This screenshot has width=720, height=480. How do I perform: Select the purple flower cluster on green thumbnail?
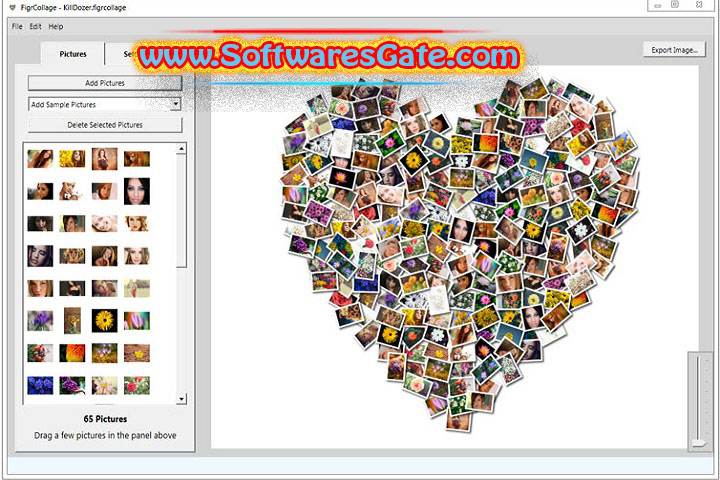[x=72, y=385]
